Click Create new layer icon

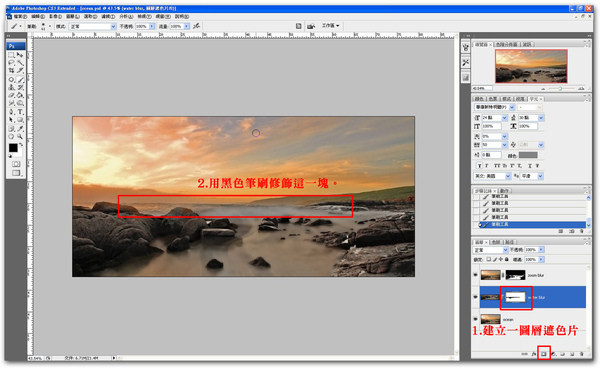[572, 354]
